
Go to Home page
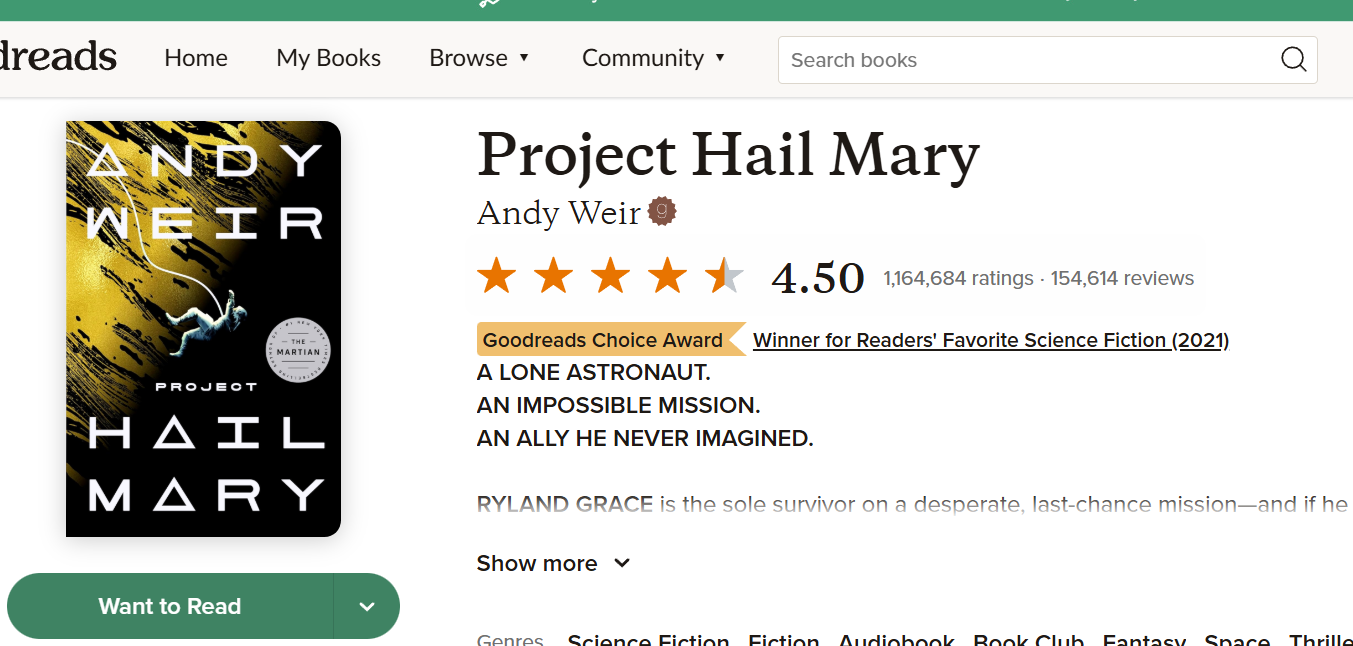(196, 58)
